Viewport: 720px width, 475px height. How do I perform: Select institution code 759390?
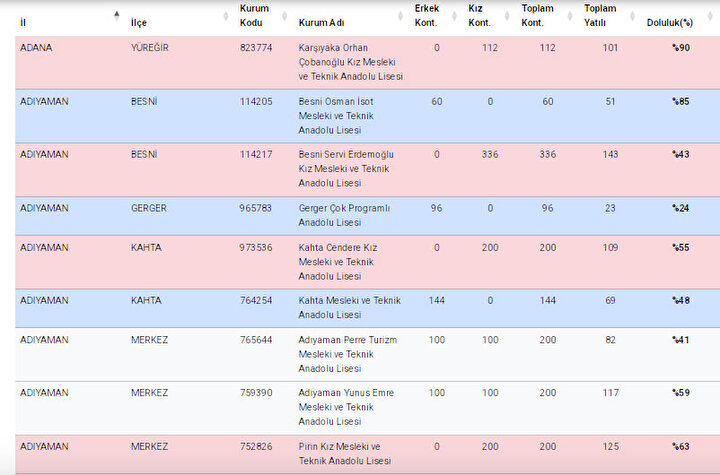click(x=256, y=393)
